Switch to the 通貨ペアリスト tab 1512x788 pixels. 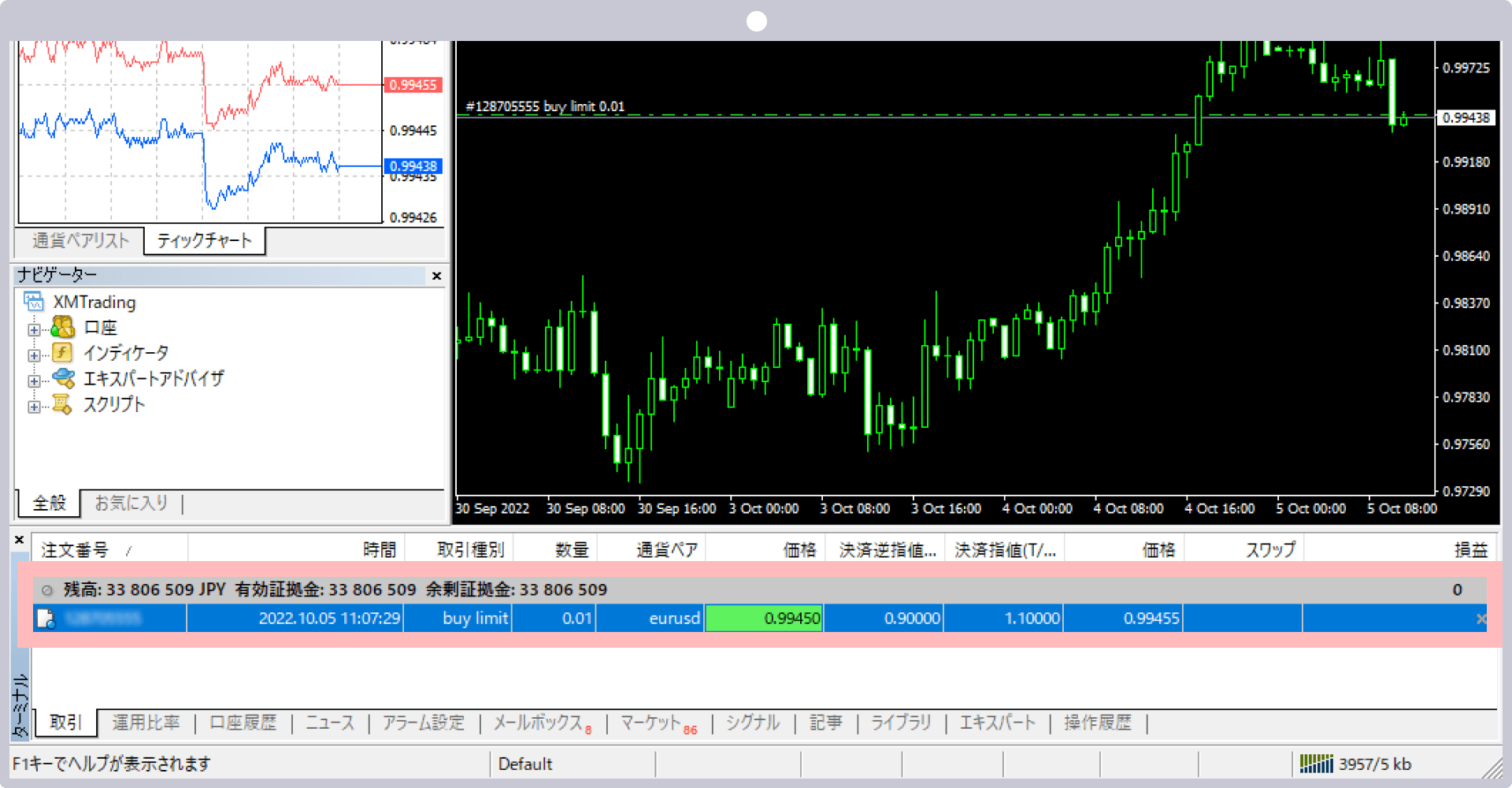(80, 240)
